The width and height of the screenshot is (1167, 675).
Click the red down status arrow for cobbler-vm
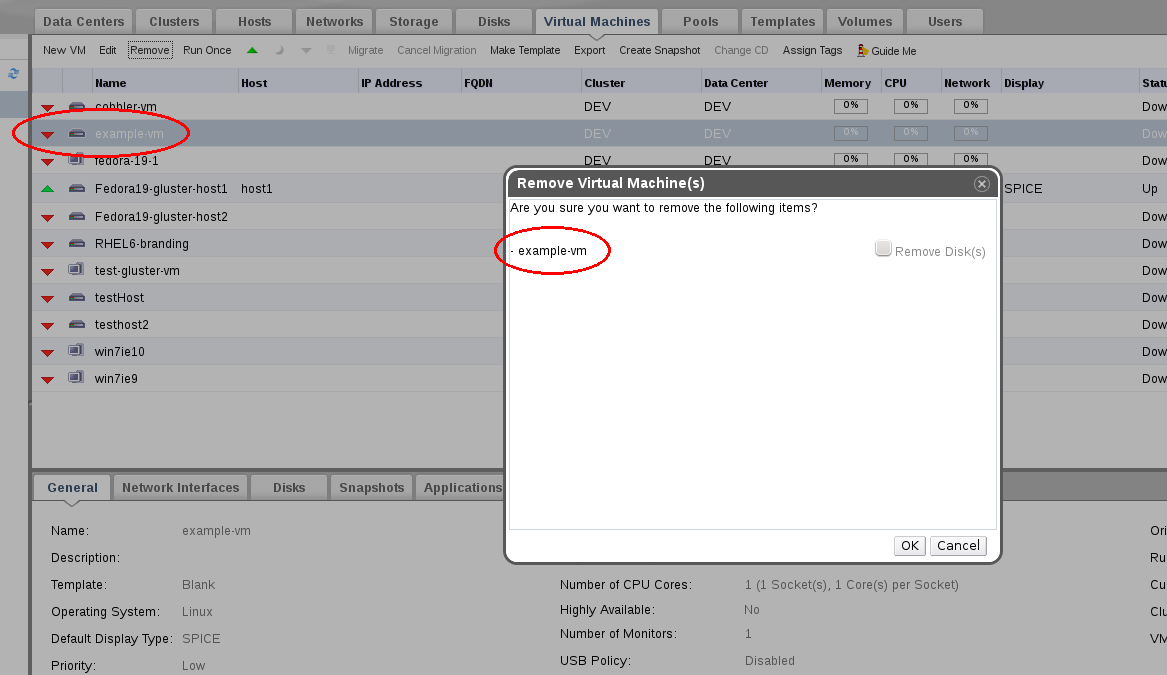tap(47, 107)
